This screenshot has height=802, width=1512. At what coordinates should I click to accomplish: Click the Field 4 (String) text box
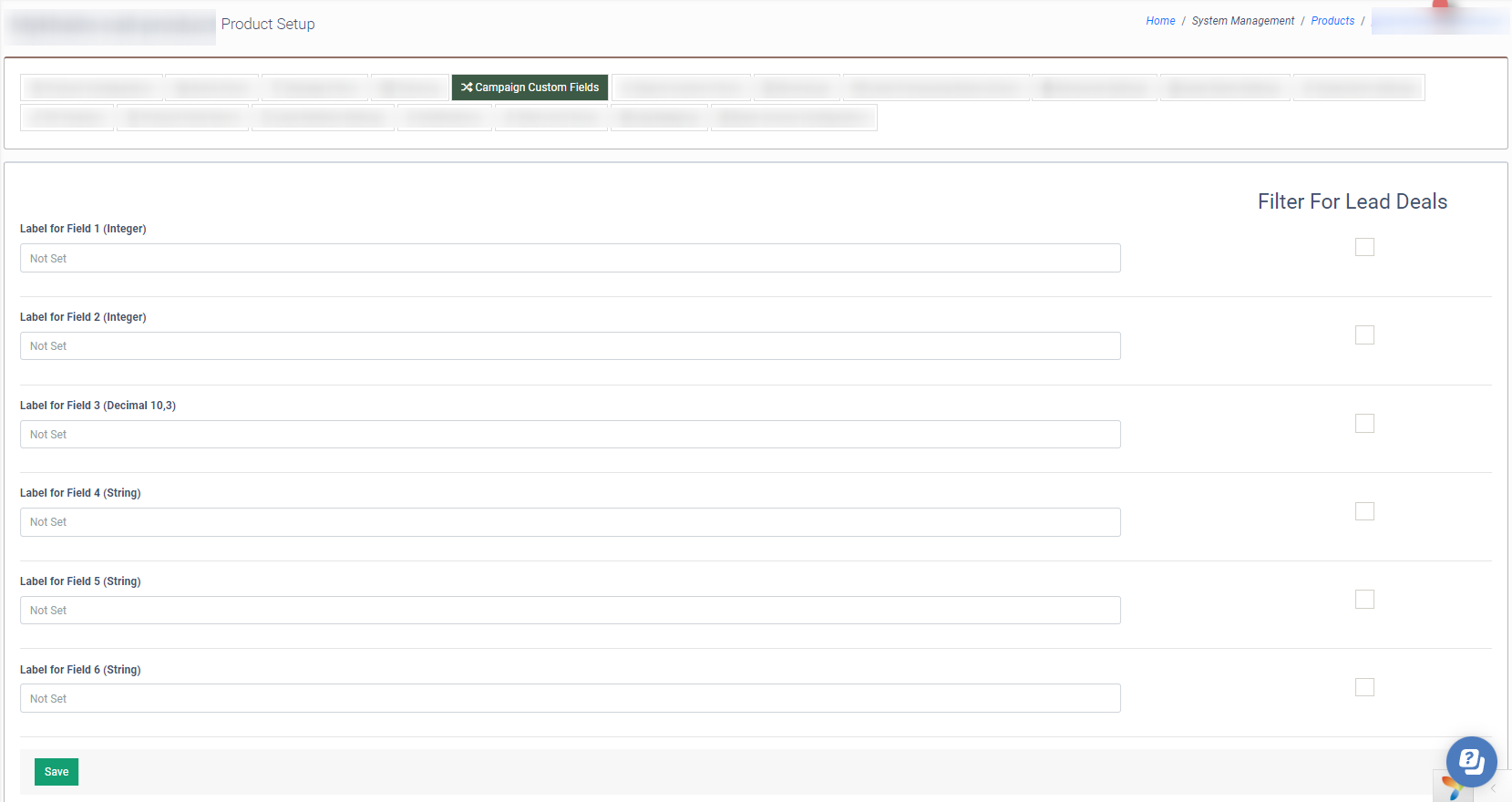pyautogui.click(x=570, y=522)
